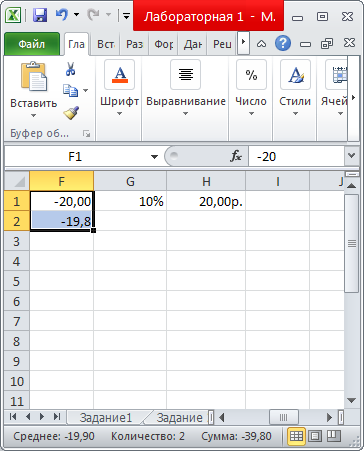The width and height of the screenshot is (364, 451).
Task: Select the Гла (Home) ribbon tab
Action: [x=76, y=44]
